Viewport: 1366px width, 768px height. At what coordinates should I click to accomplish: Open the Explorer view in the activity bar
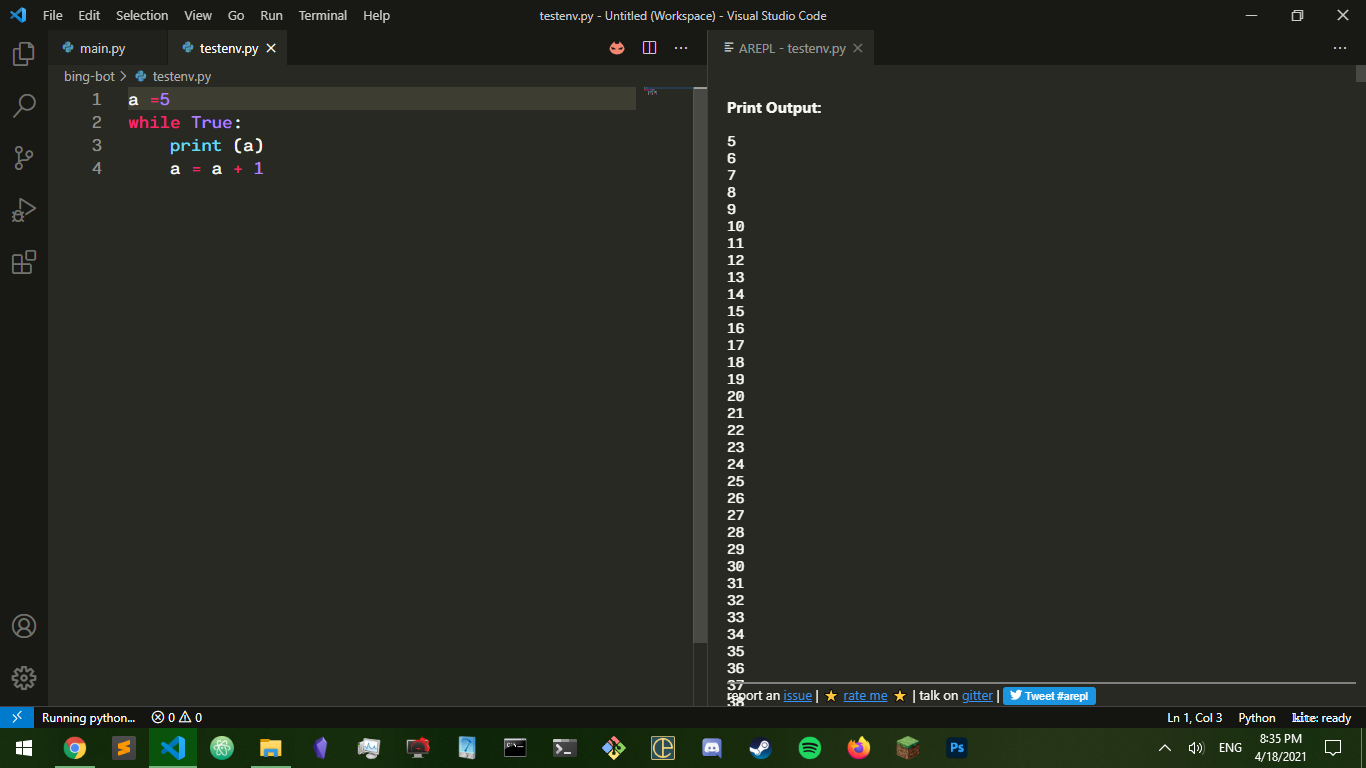pos(23,53)
